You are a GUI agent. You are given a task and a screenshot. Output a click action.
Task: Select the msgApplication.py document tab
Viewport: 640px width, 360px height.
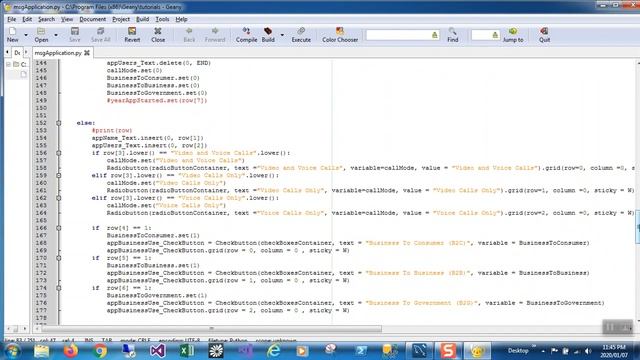[x=58, y=53]
